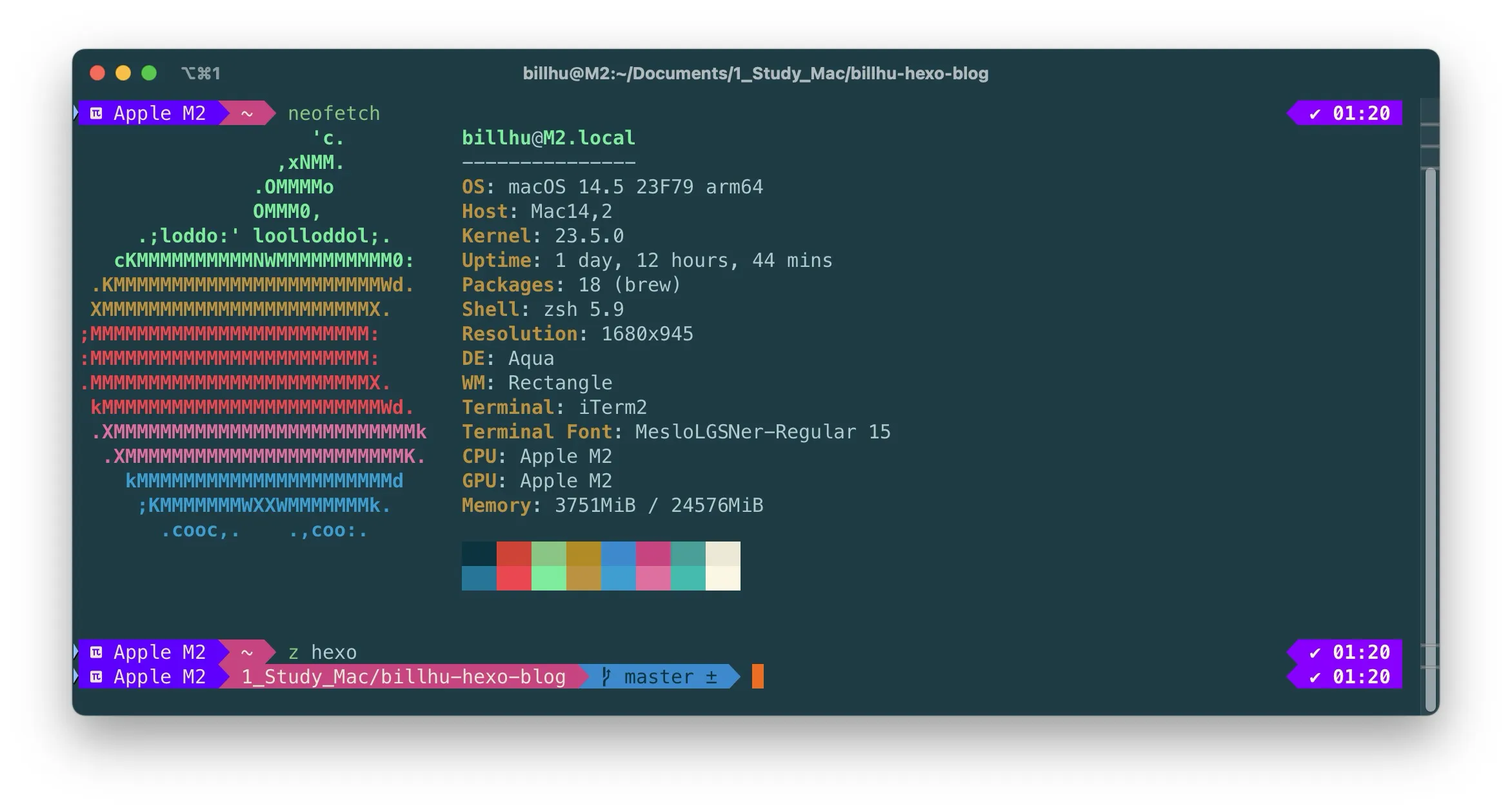Minimize the terminal using the yellow button
Viewport: 1512px width, 811px height.
click(x=123, y=73)
